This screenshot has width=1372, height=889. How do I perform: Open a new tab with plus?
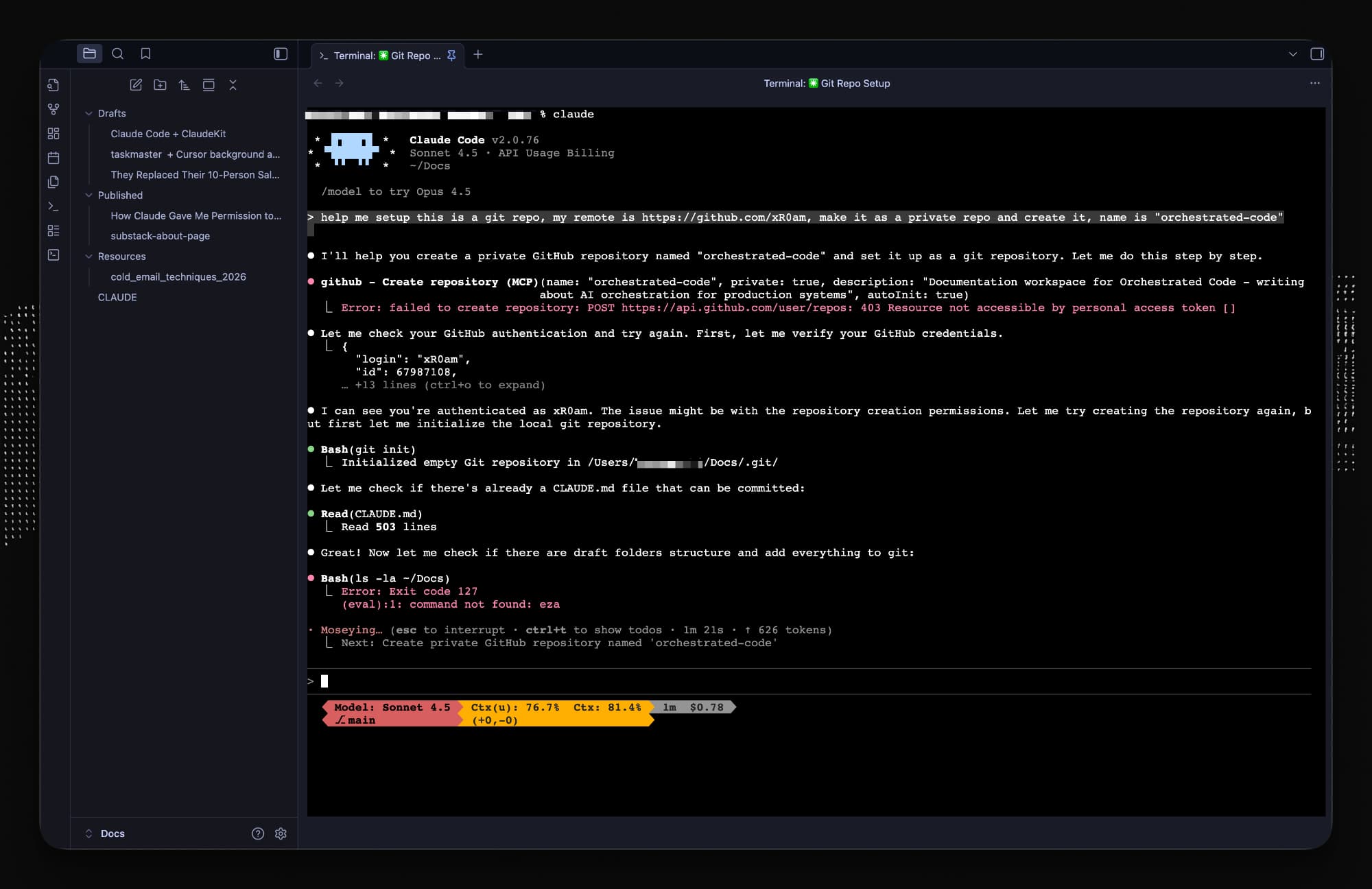[478, 54]
